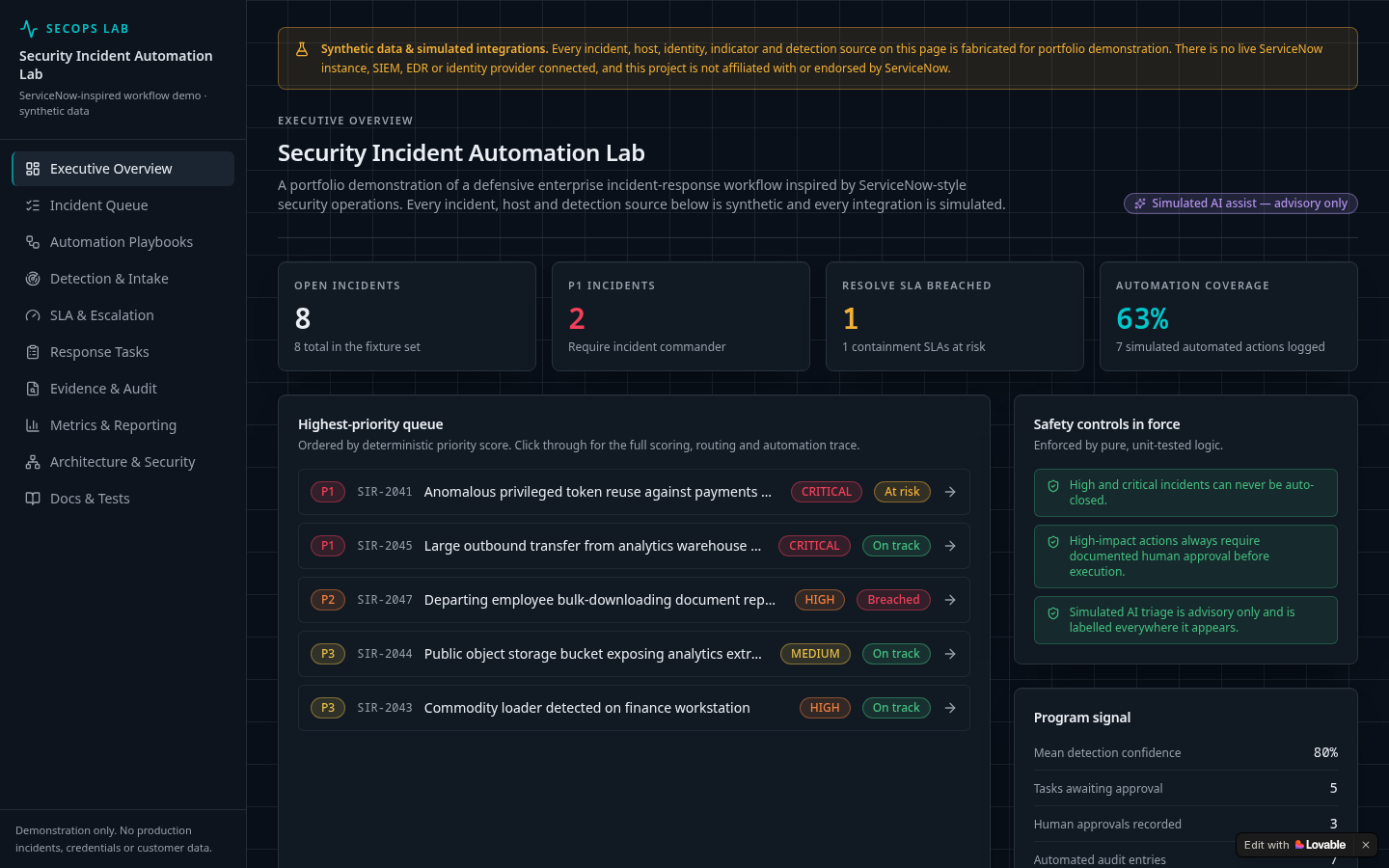Viewport: 1389px width, 868px height.
Task: Click the Evidence & Audit file-lock icon
Action: [x=33, y=389]
